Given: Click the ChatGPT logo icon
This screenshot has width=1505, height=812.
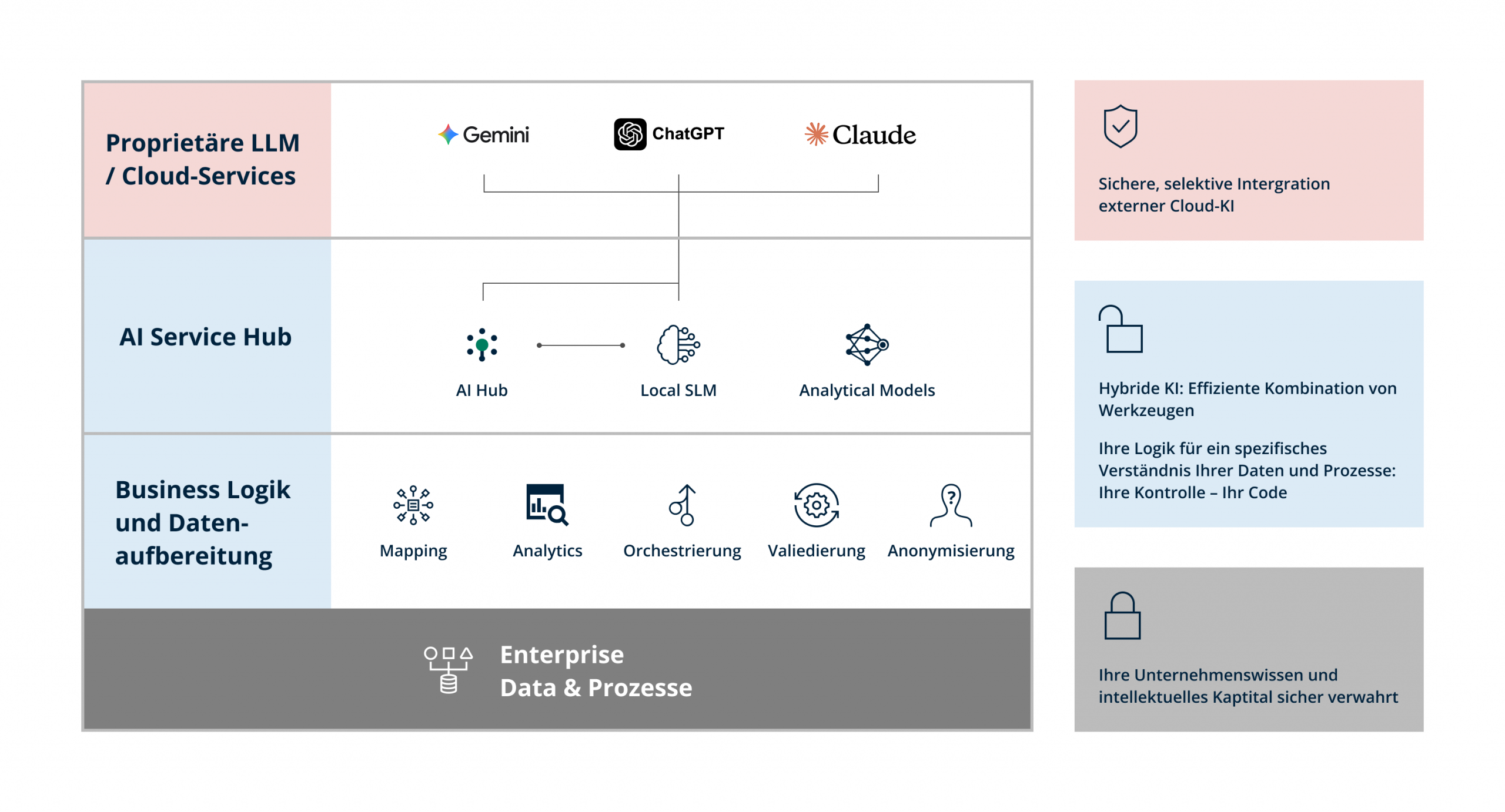Looking at the screenshot, I should (x=630, y=134).
